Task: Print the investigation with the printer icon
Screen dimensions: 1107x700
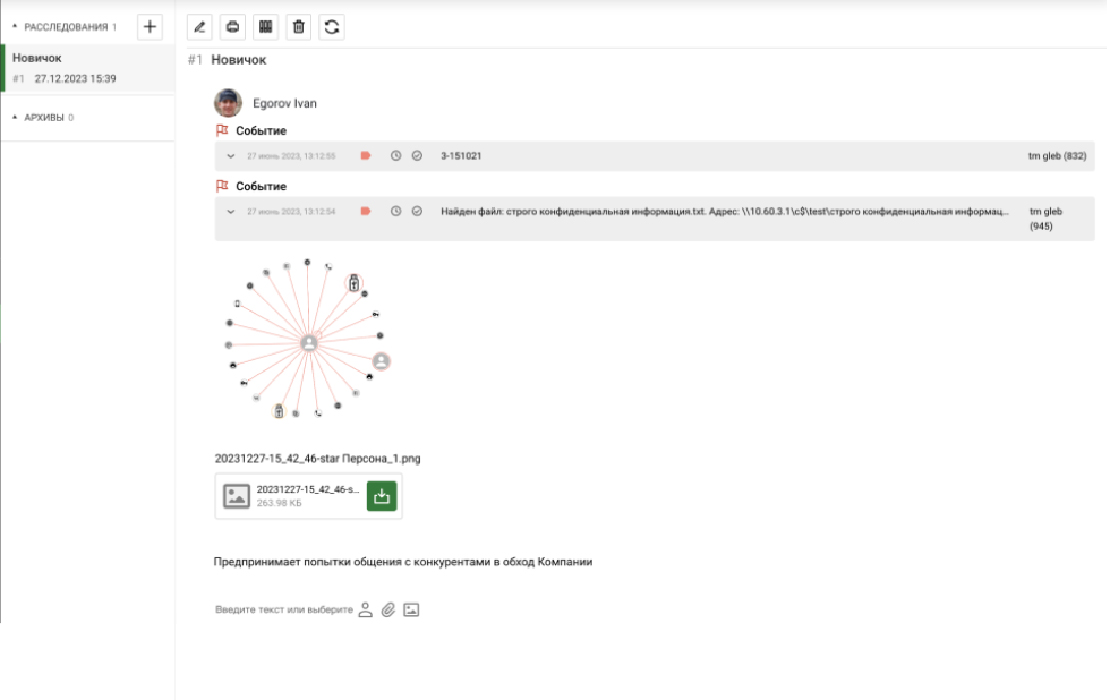Action: (x=232, y=27)
